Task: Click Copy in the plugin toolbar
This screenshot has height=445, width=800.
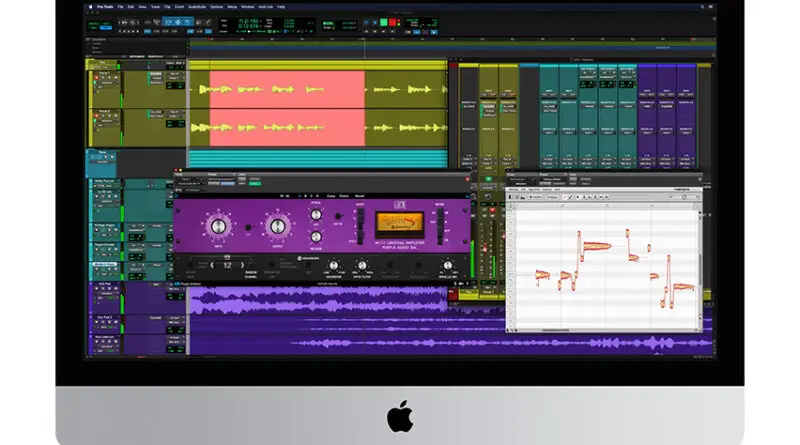Action: tap(331, 196)
